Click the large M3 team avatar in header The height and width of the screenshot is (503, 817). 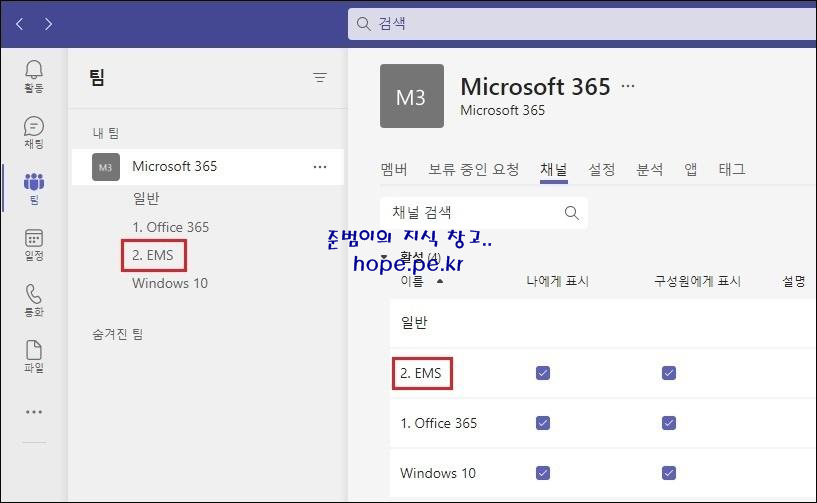click(x=412, y=96)
